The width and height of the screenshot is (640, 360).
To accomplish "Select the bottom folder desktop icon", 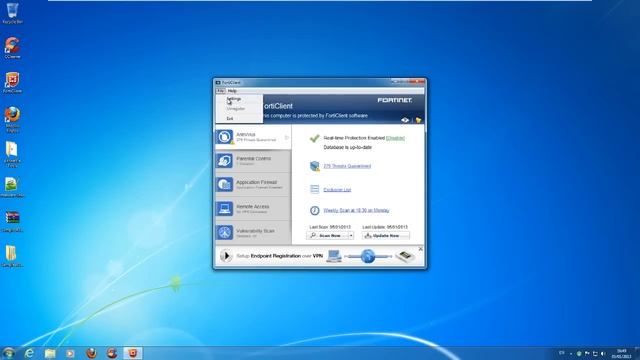I will [x=11, y=256].
